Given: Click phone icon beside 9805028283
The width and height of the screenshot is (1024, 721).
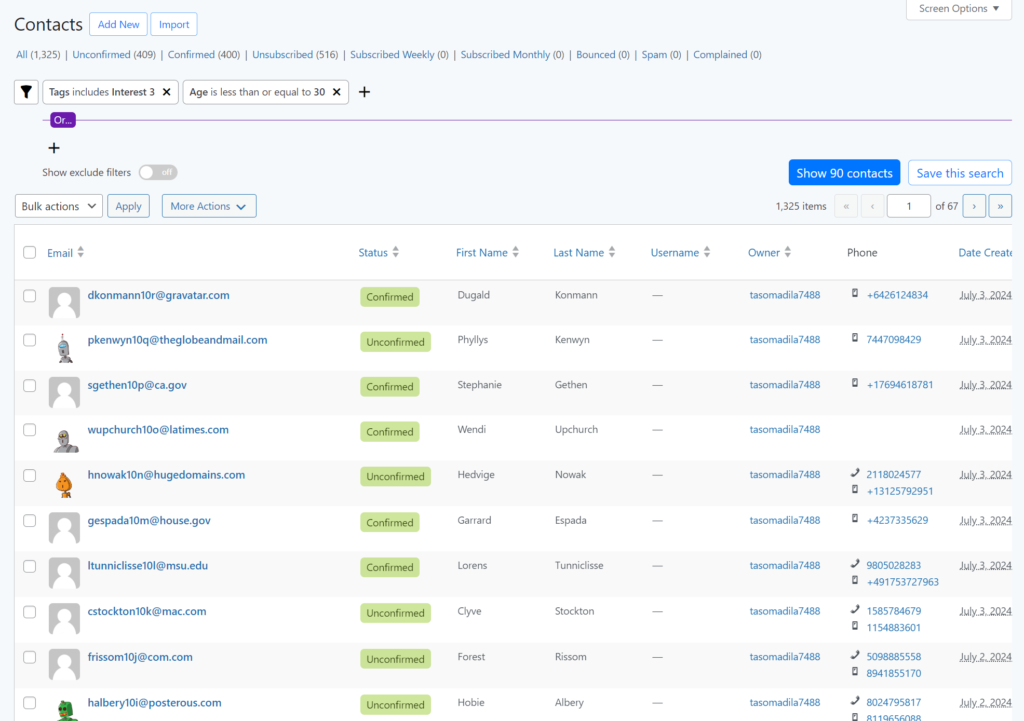Looking at the screenshot, I should click(854, 564).
